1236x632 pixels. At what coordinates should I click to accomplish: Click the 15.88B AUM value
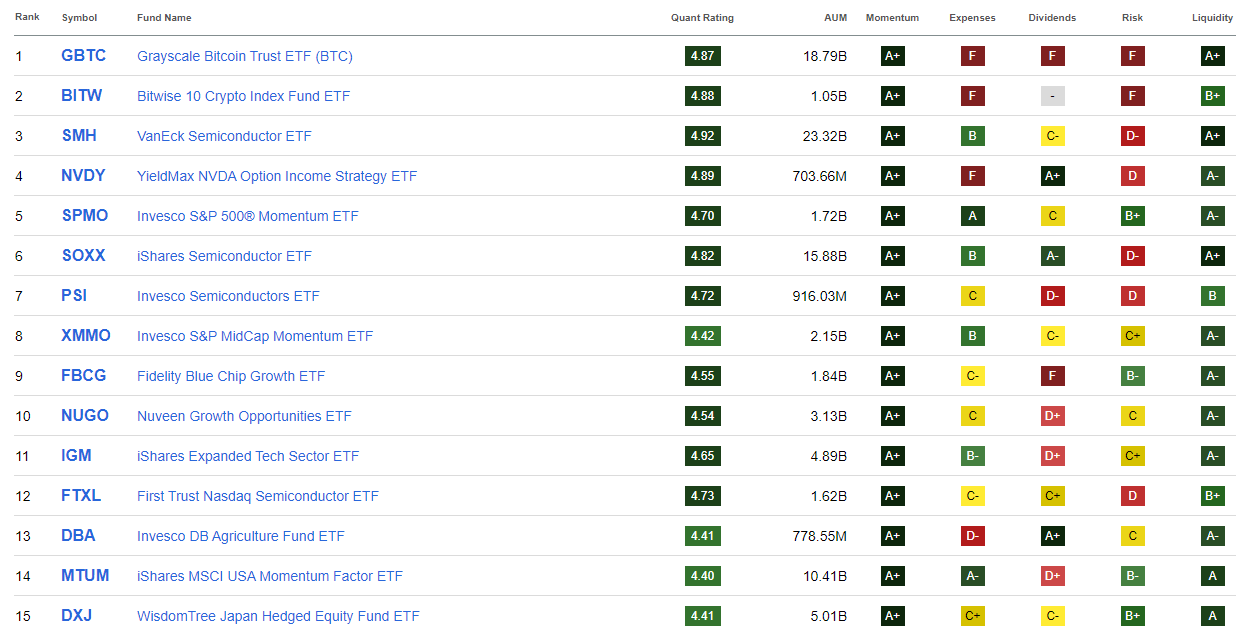point(825,256)
